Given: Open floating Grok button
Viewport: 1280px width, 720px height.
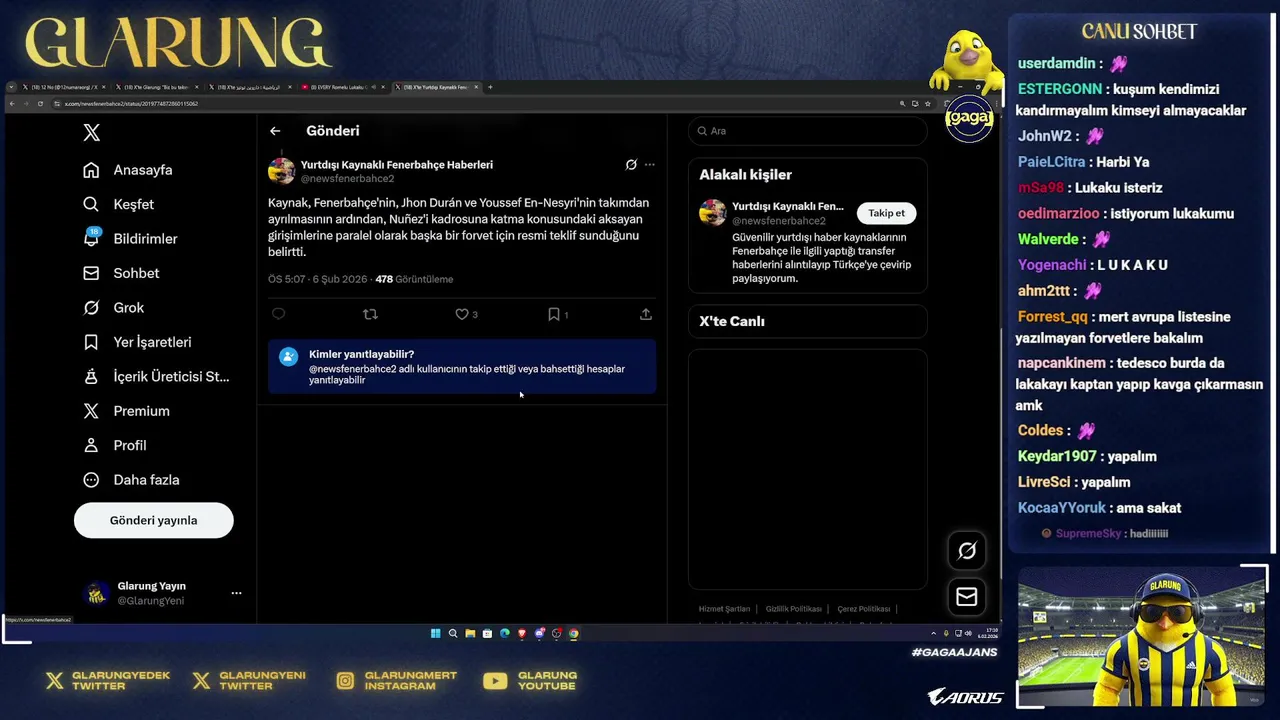Looking at the screenshot, I should tap(967, 551).
